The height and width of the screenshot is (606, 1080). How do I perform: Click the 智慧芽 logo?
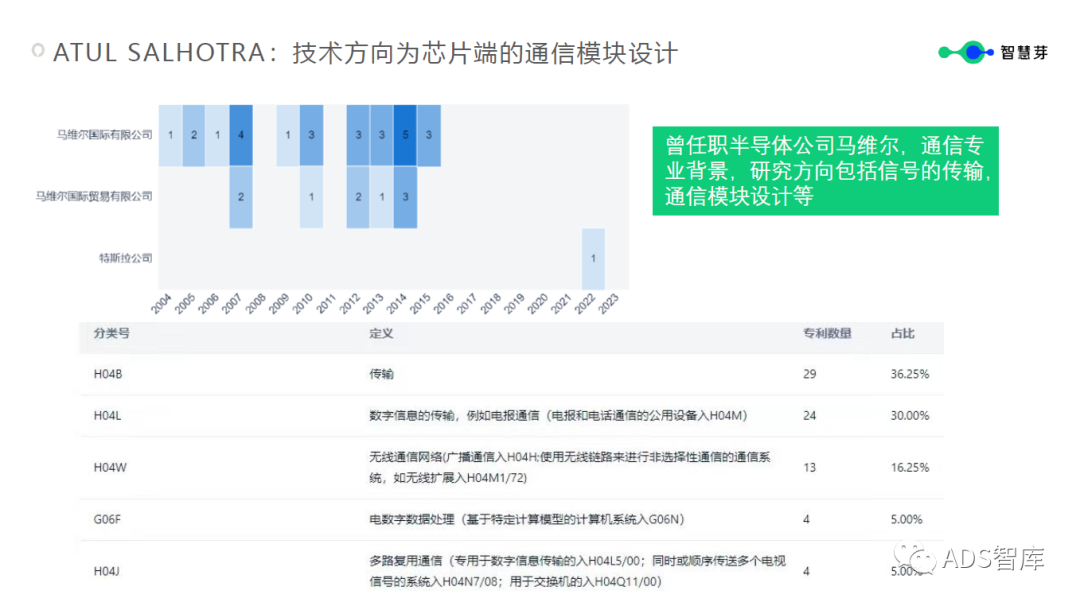click(993, 52)
